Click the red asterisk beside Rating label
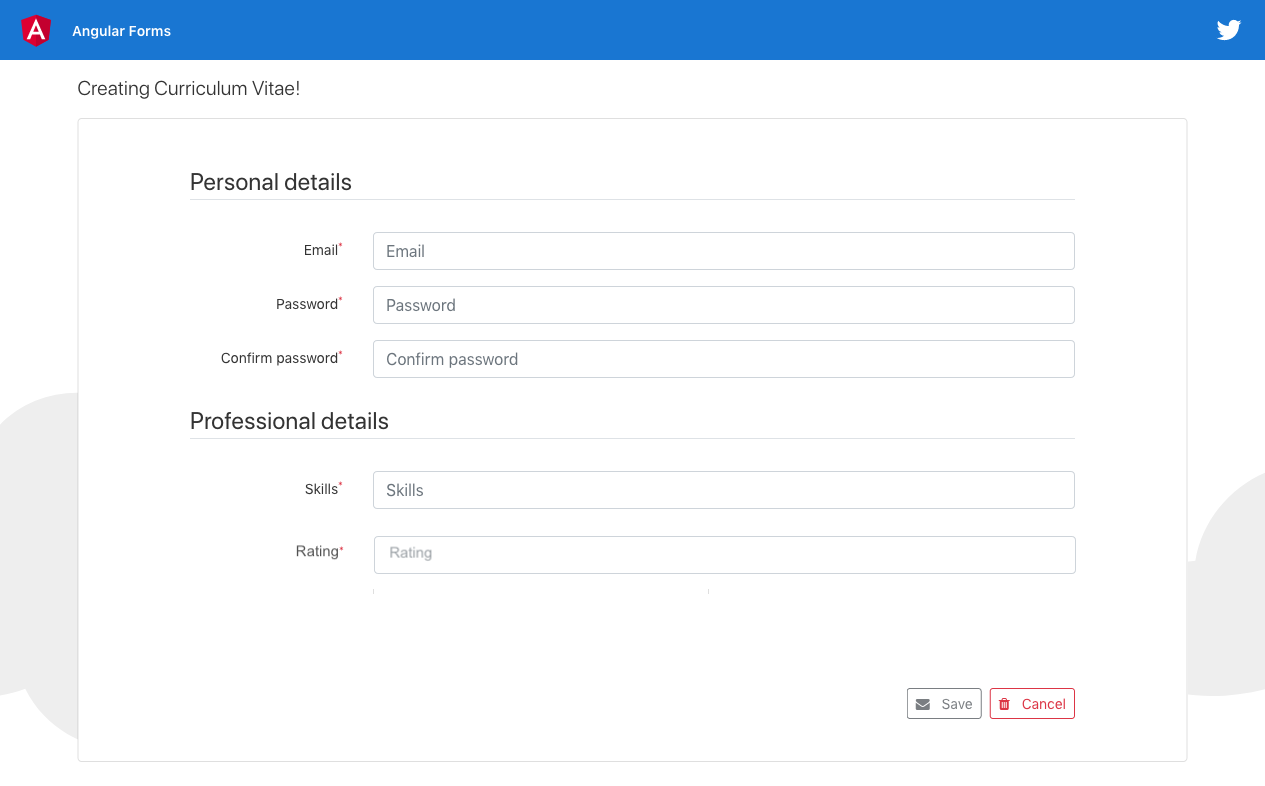 point(339,545)
